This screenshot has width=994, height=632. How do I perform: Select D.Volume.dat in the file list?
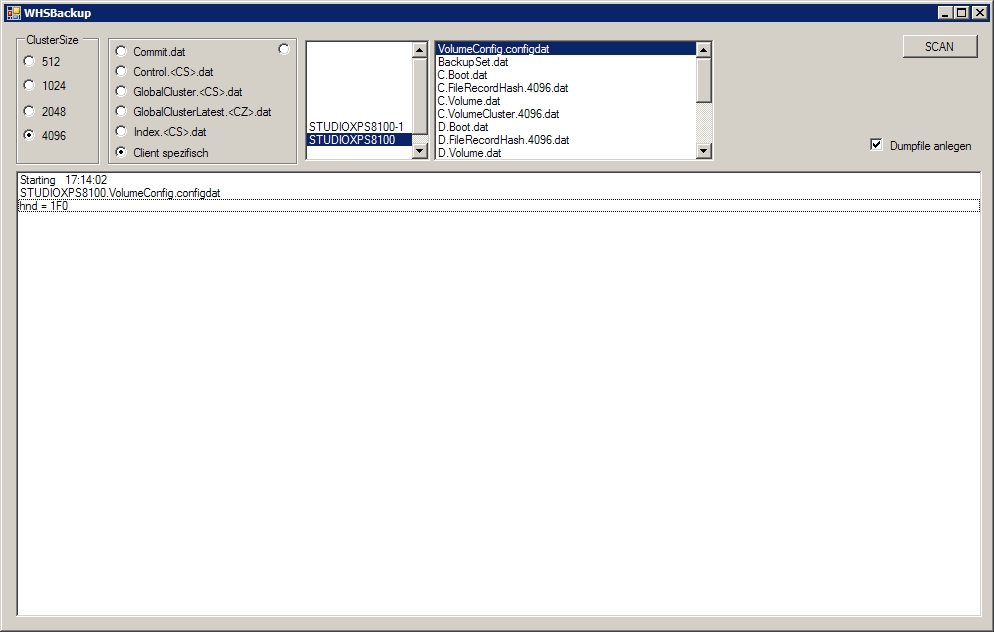click(x=565, y=153)
